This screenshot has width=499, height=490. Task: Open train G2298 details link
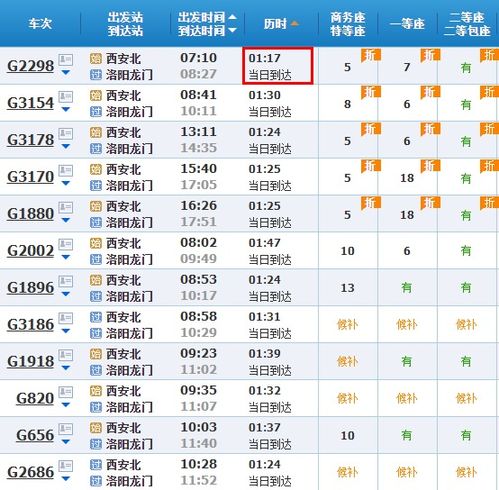coord(30,66)
